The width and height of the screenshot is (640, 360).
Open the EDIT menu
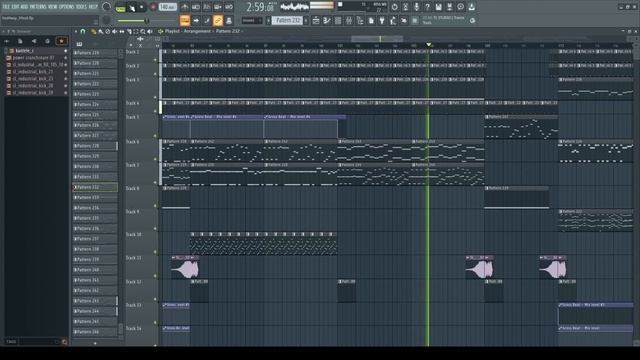[x=16, y=7]
